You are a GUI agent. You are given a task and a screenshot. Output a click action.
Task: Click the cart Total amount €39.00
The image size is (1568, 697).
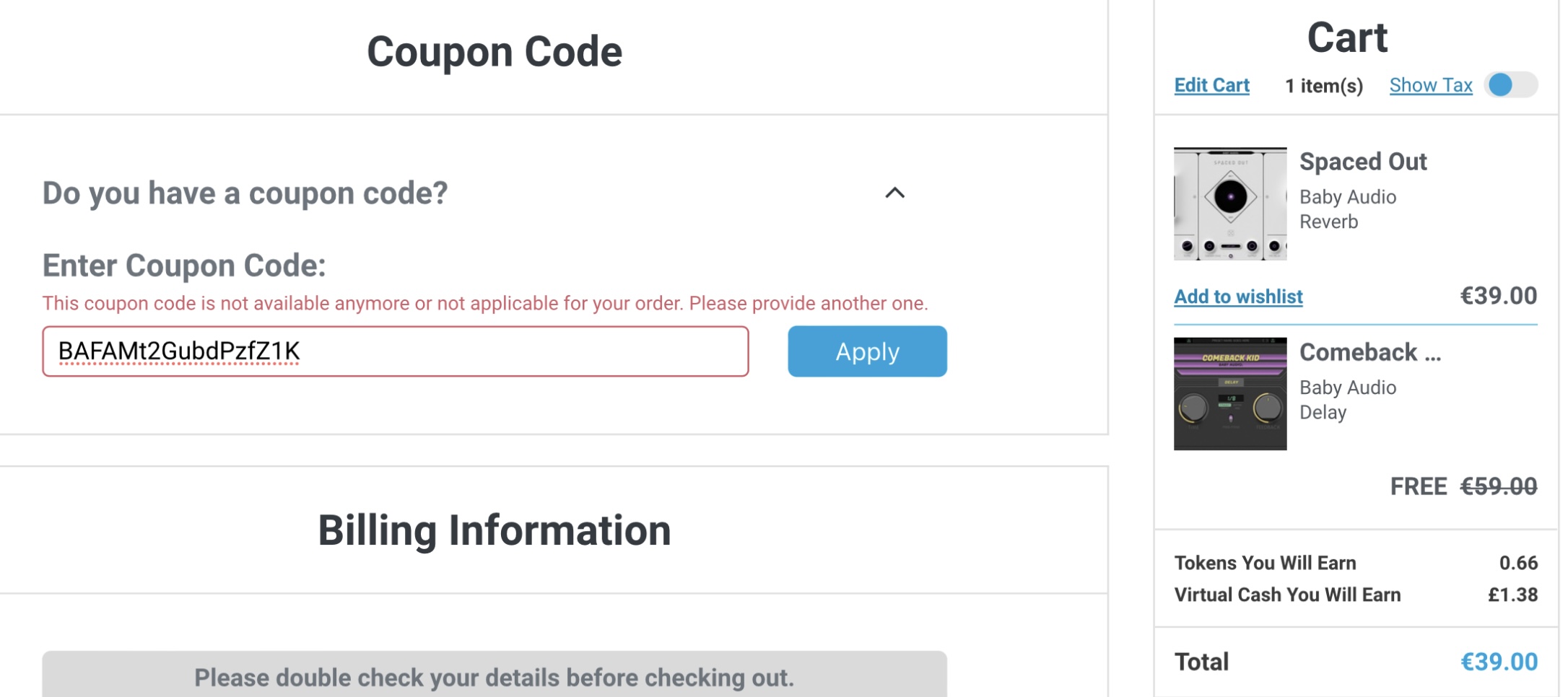click(1499, 662)
